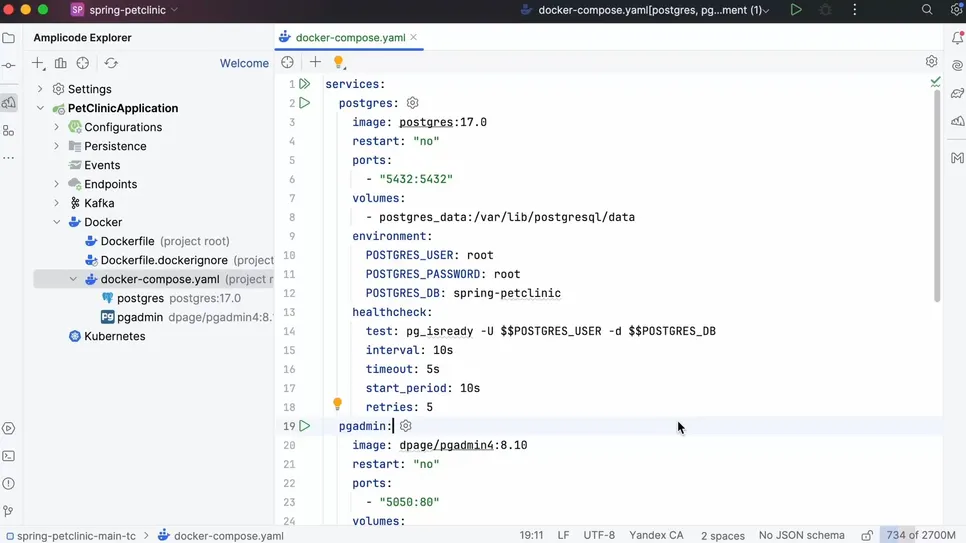Screen dimensions: 966x543
Task: Select Kubernetes in the explorer tree
Action: coord(115,337)
